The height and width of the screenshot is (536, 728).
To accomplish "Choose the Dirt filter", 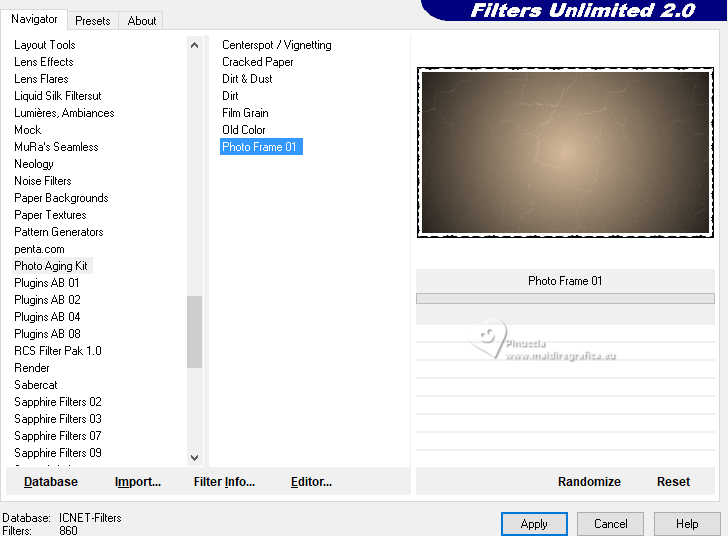I will pos(230,96).
